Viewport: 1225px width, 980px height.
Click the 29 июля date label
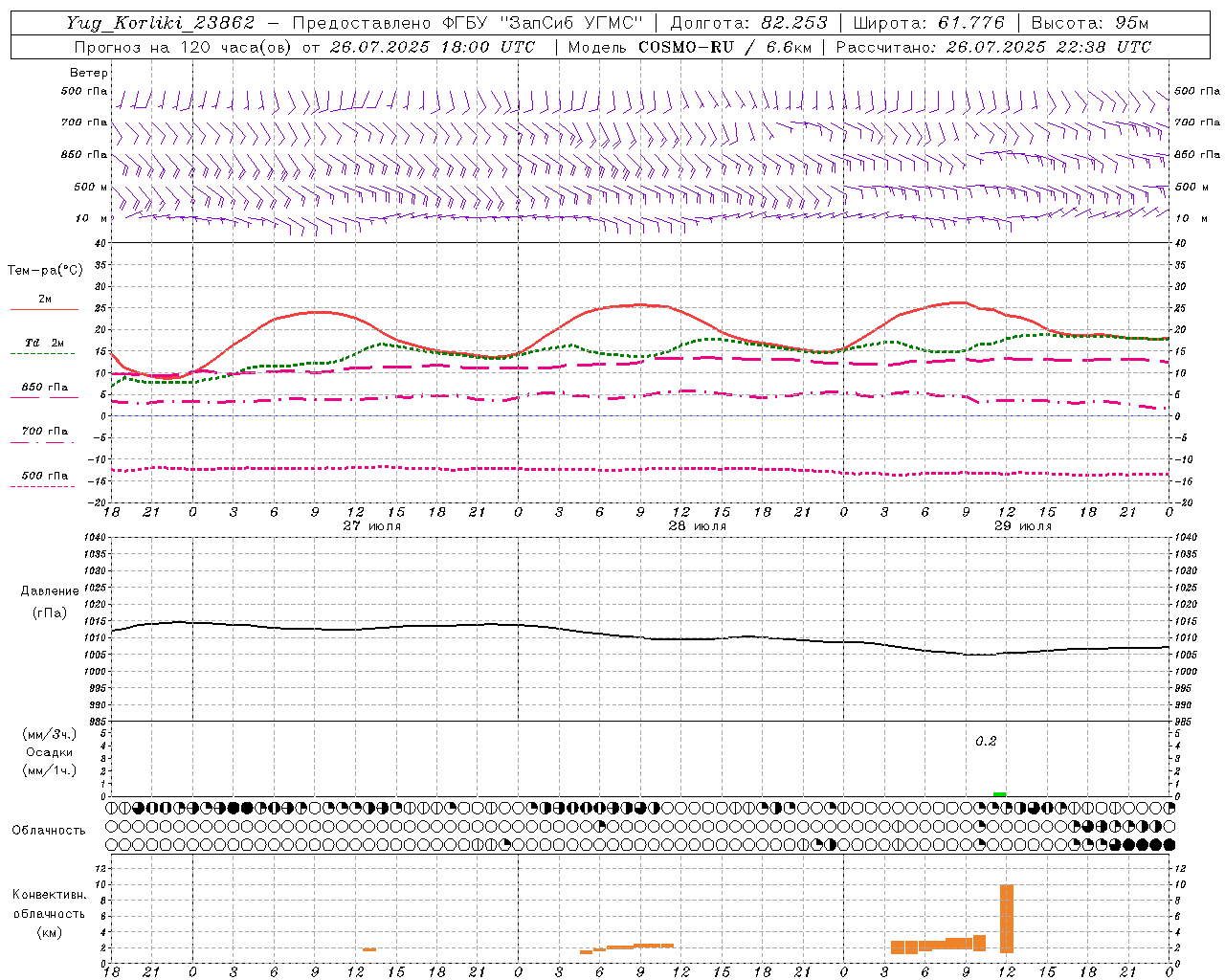[1023, 526]
